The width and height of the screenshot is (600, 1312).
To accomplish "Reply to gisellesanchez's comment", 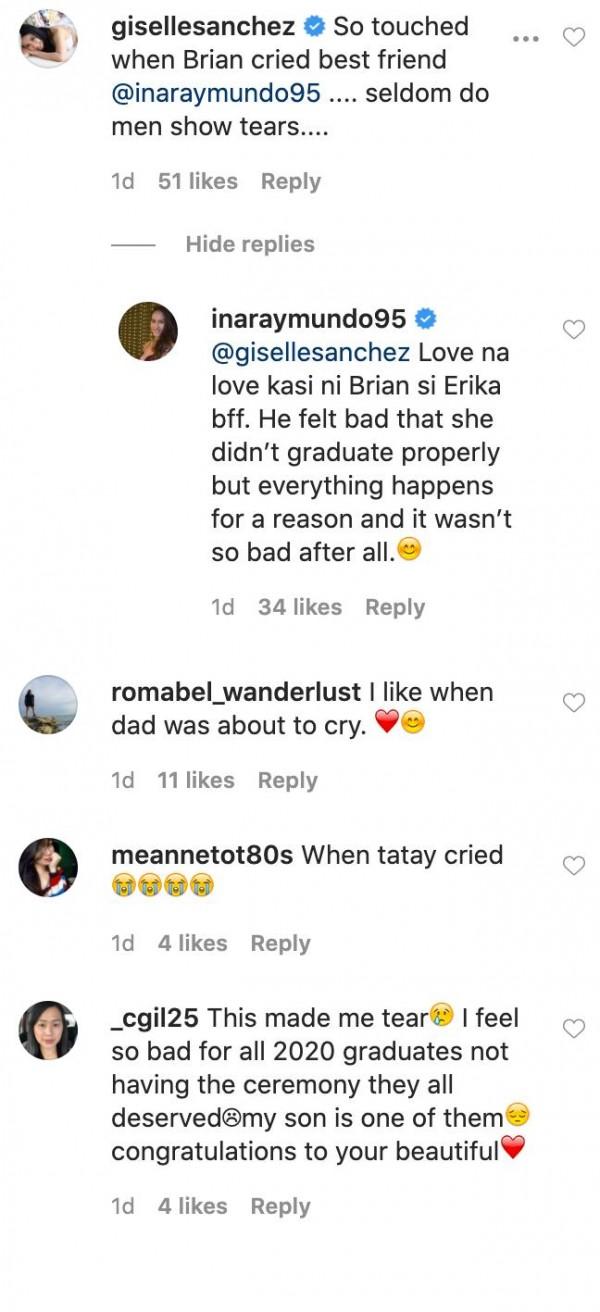I will coord(290,181).
